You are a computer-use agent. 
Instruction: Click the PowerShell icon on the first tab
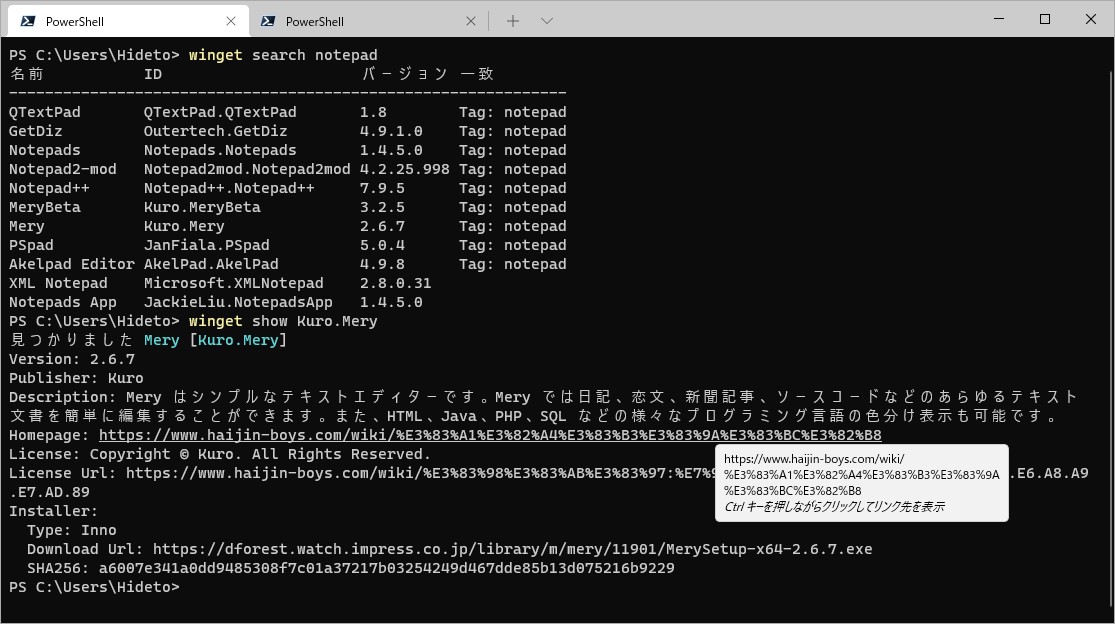[27, 20]
